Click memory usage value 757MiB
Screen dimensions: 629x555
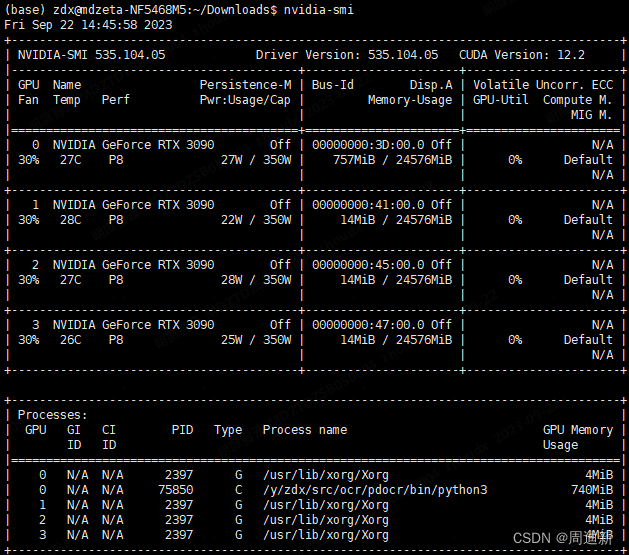[354, 160]
